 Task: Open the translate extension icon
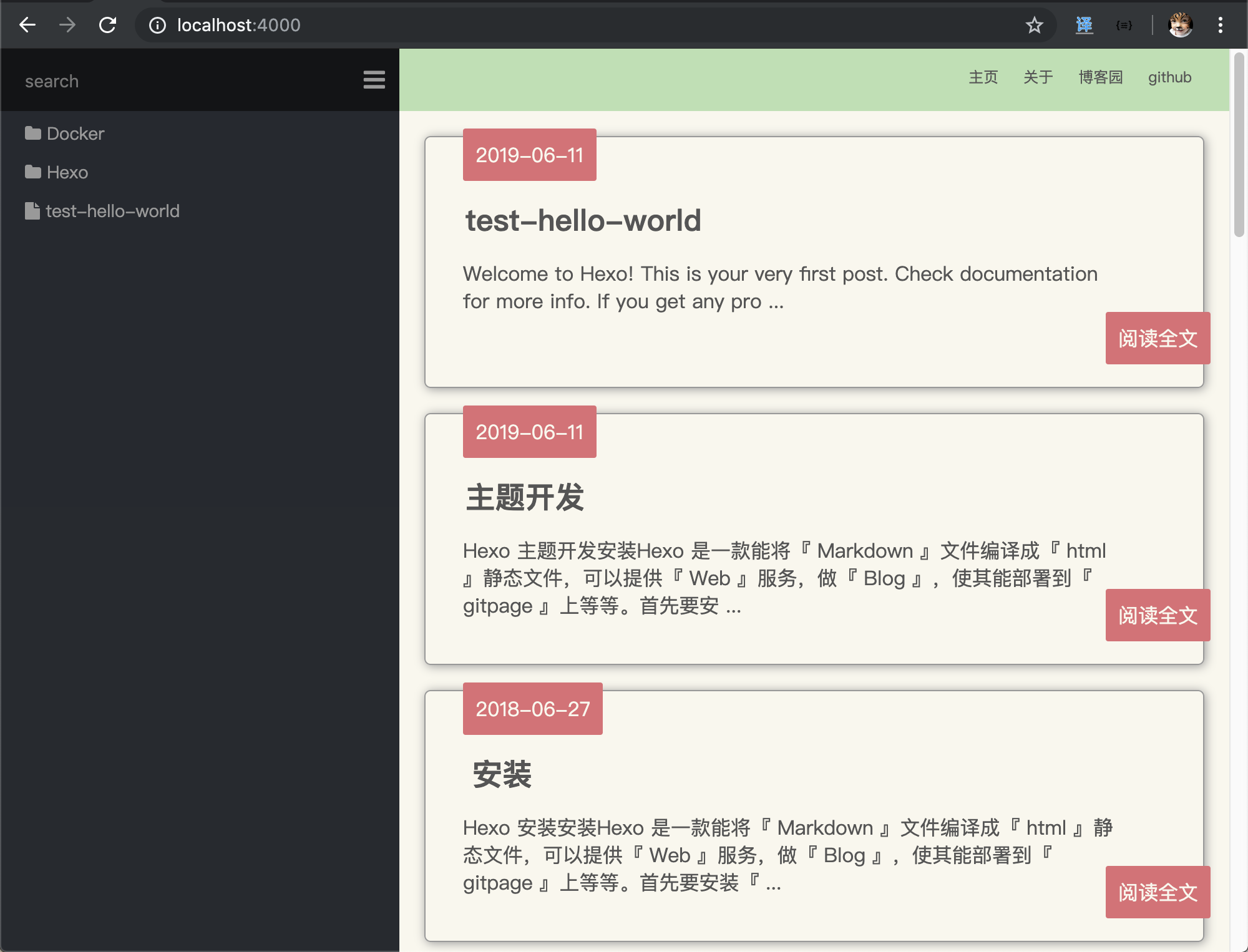1084,25
